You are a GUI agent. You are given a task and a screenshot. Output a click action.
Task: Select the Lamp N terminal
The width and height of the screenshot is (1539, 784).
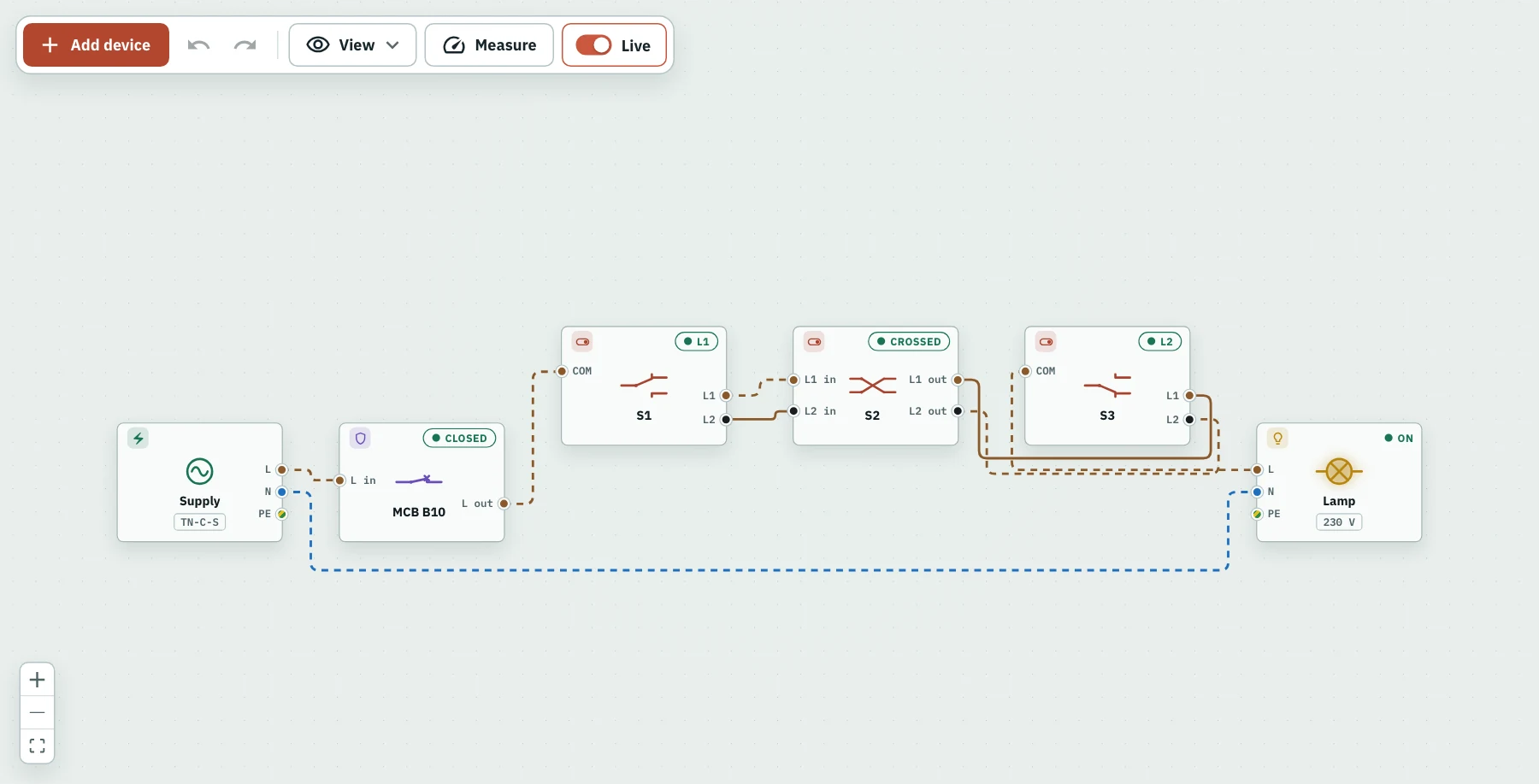tap(1257, 492)
